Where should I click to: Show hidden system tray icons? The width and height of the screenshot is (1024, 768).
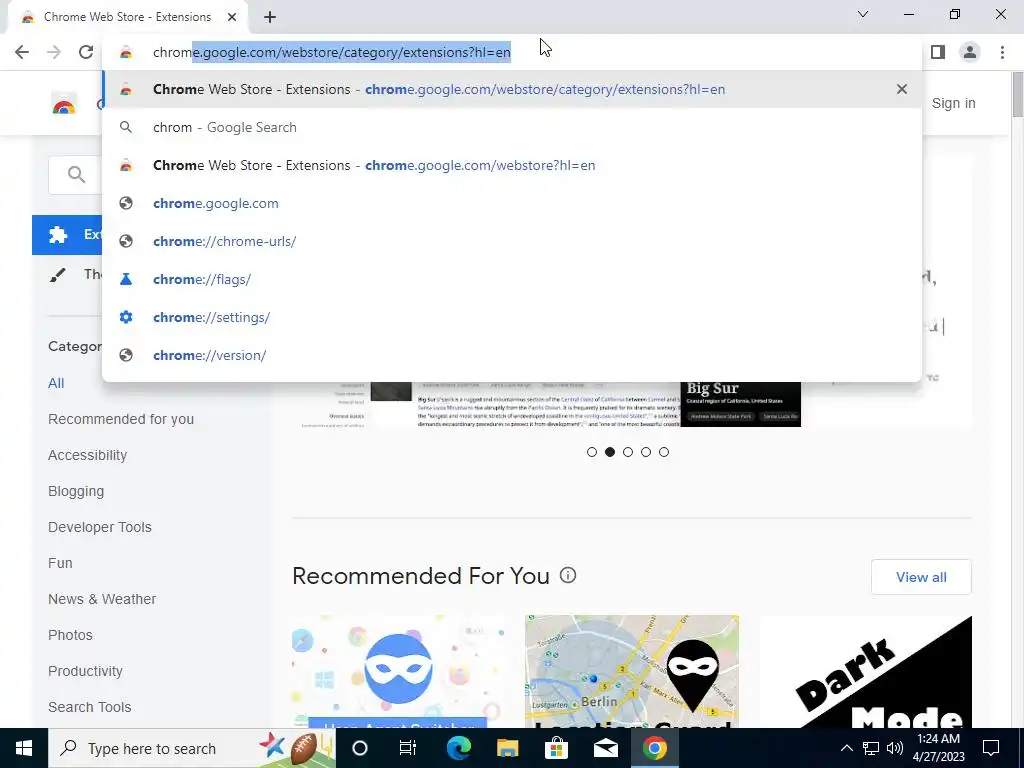846,748
